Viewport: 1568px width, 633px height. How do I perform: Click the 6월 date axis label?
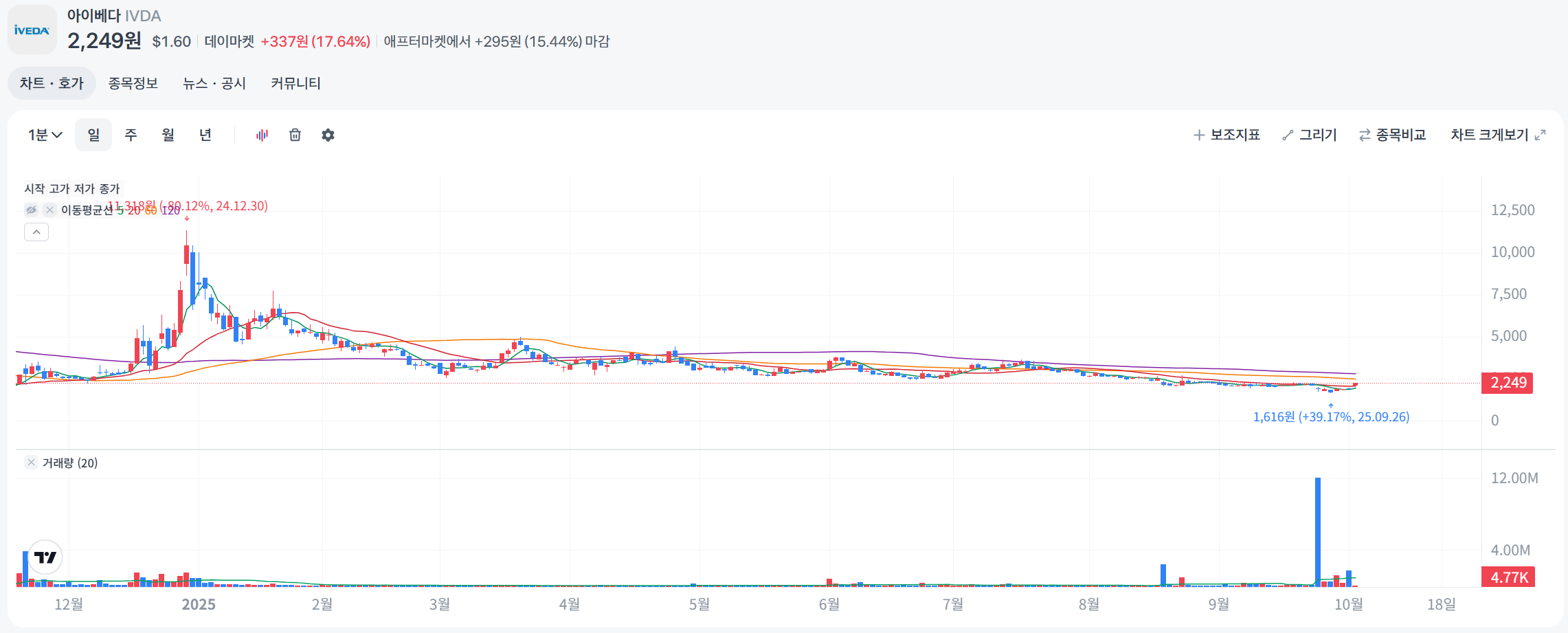(829, 604)
